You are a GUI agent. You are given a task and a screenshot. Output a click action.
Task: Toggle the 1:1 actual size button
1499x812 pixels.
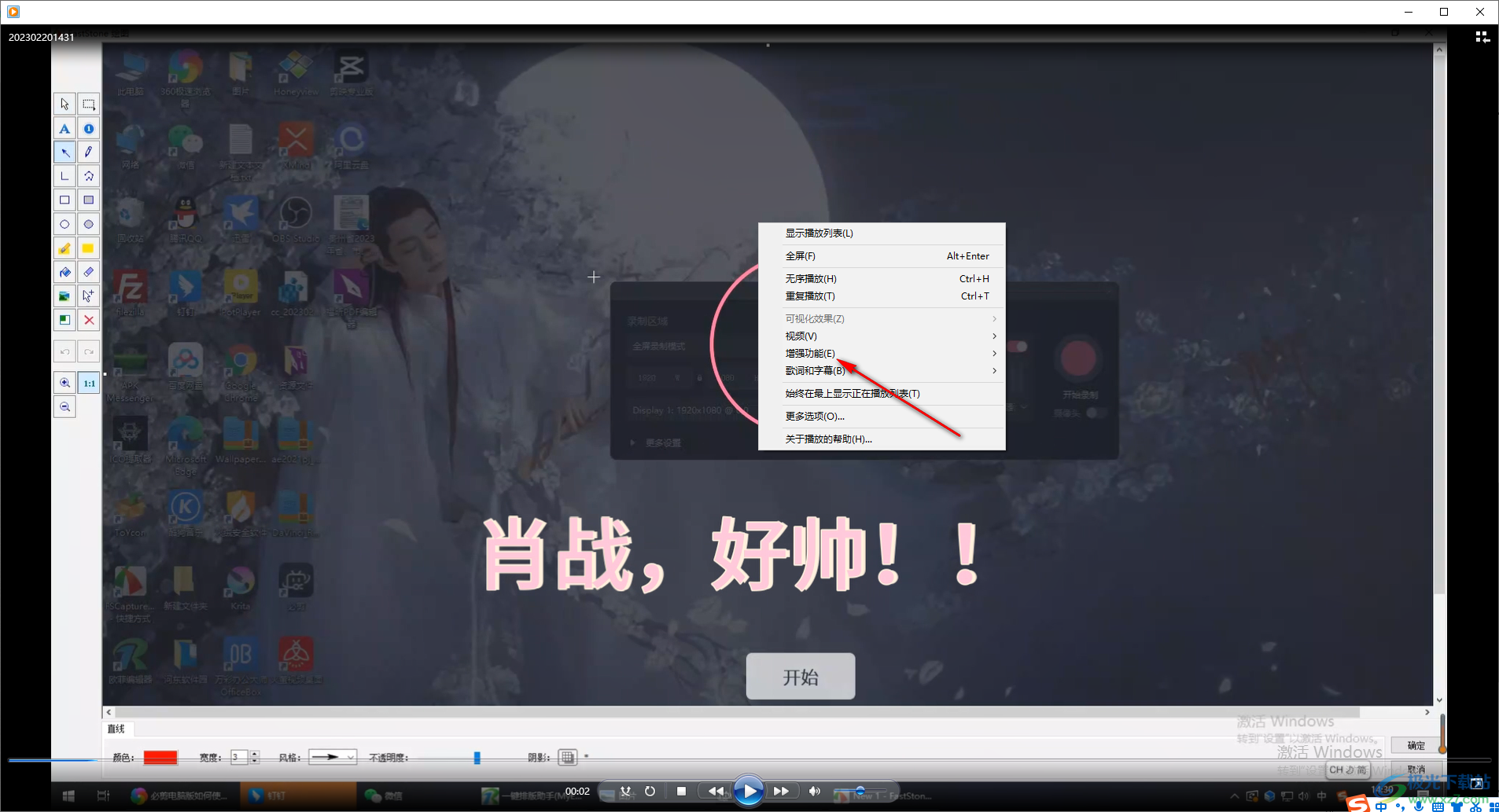pos(89,383)
